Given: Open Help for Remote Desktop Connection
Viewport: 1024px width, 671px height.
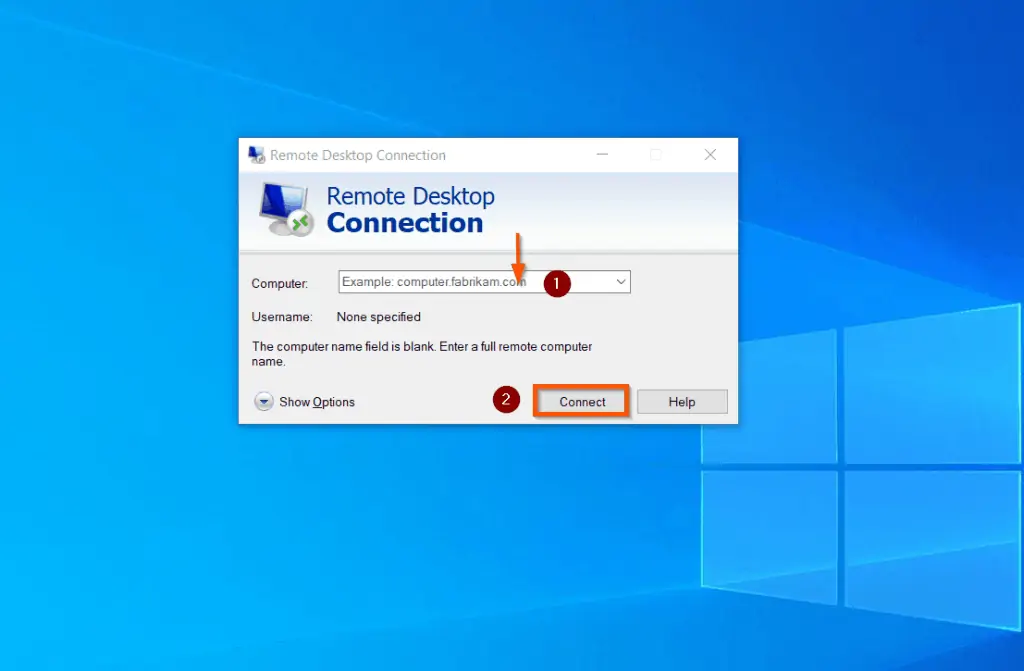Looking at the screenshot, I should coord(681,401).
